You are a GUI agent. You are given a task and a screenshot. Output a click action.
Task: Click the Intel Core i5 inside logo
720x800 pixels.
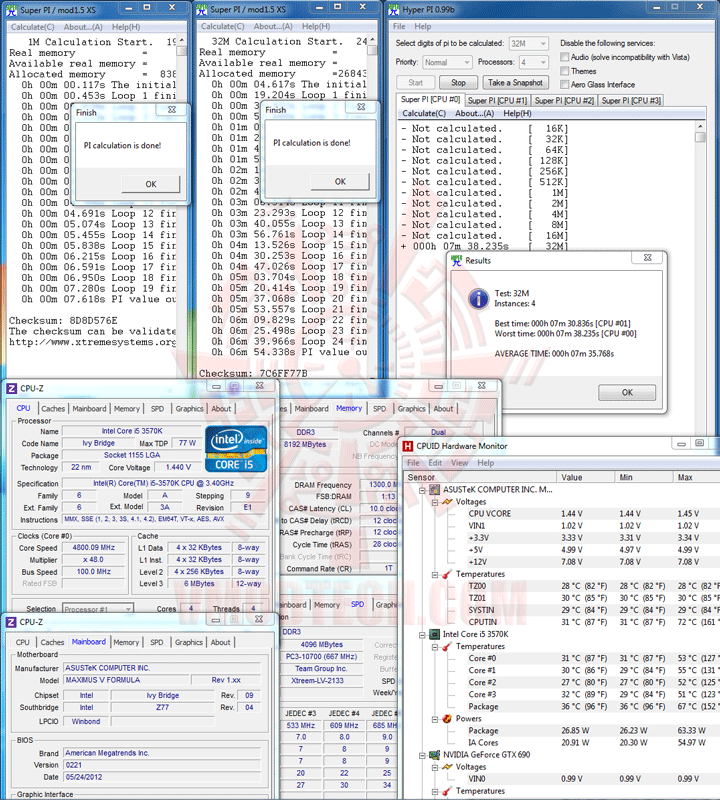(x=236, y=448)
